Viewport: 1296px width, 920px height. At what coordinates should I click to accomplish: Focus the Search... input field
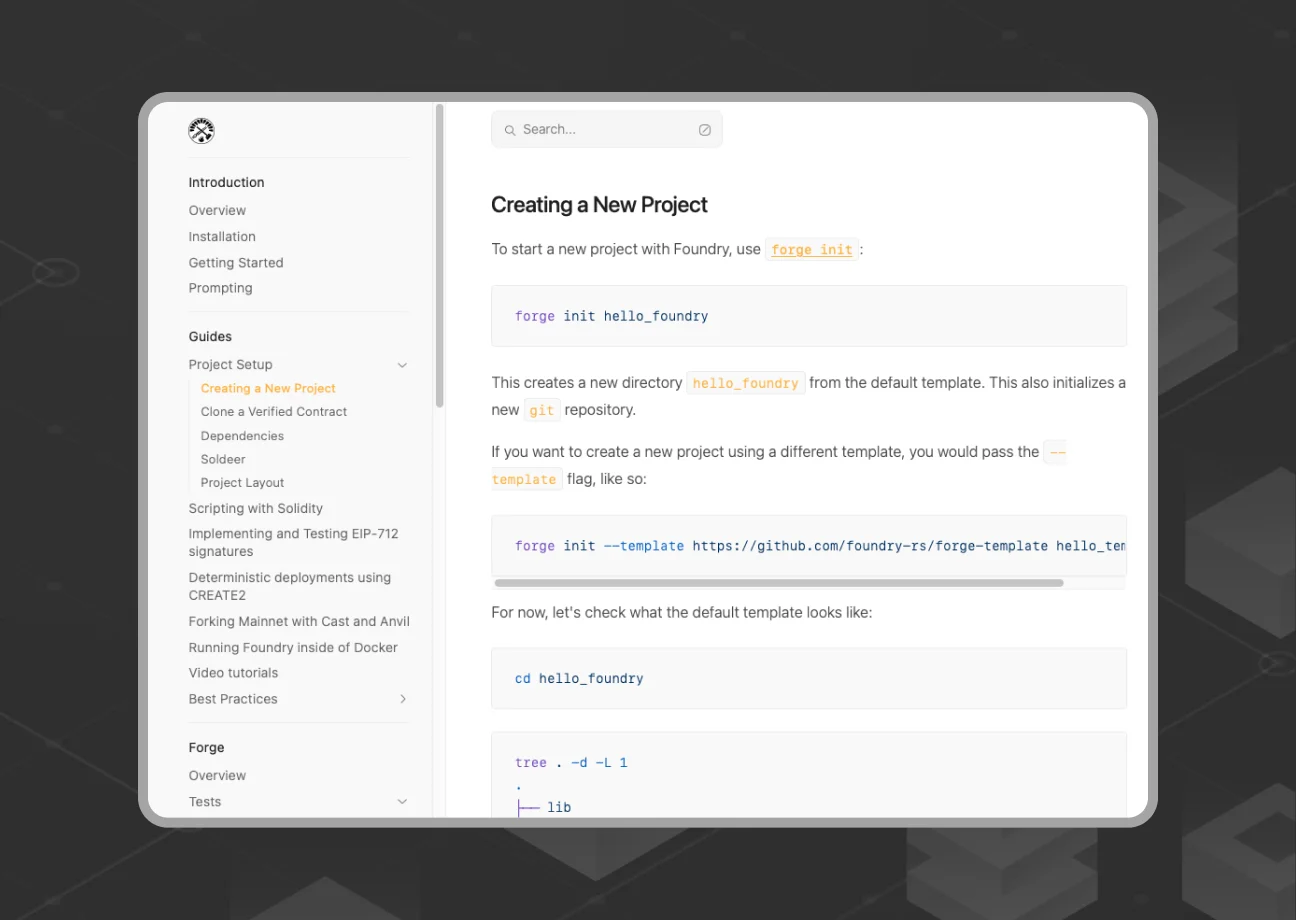[606, 130]
